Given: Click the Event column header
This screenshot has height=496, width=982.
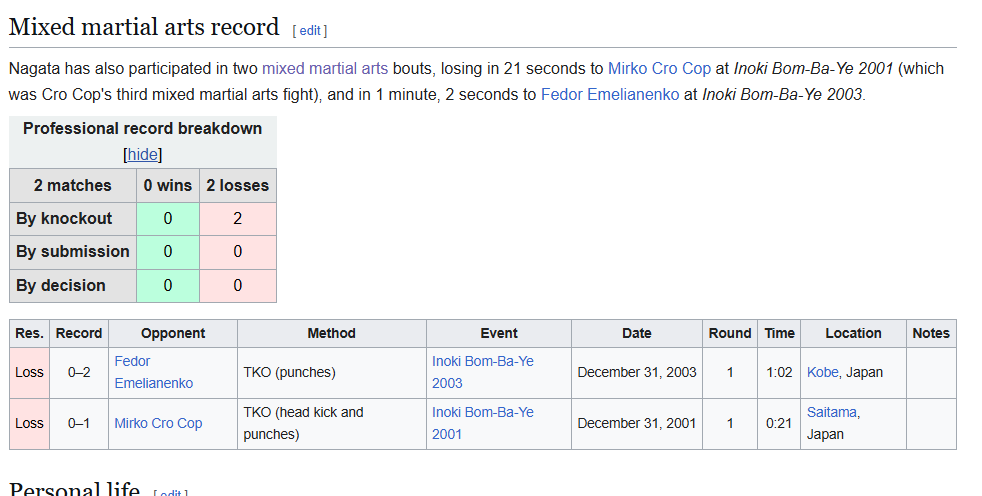Looking at the screenshot, I should [x=499, y=333].
